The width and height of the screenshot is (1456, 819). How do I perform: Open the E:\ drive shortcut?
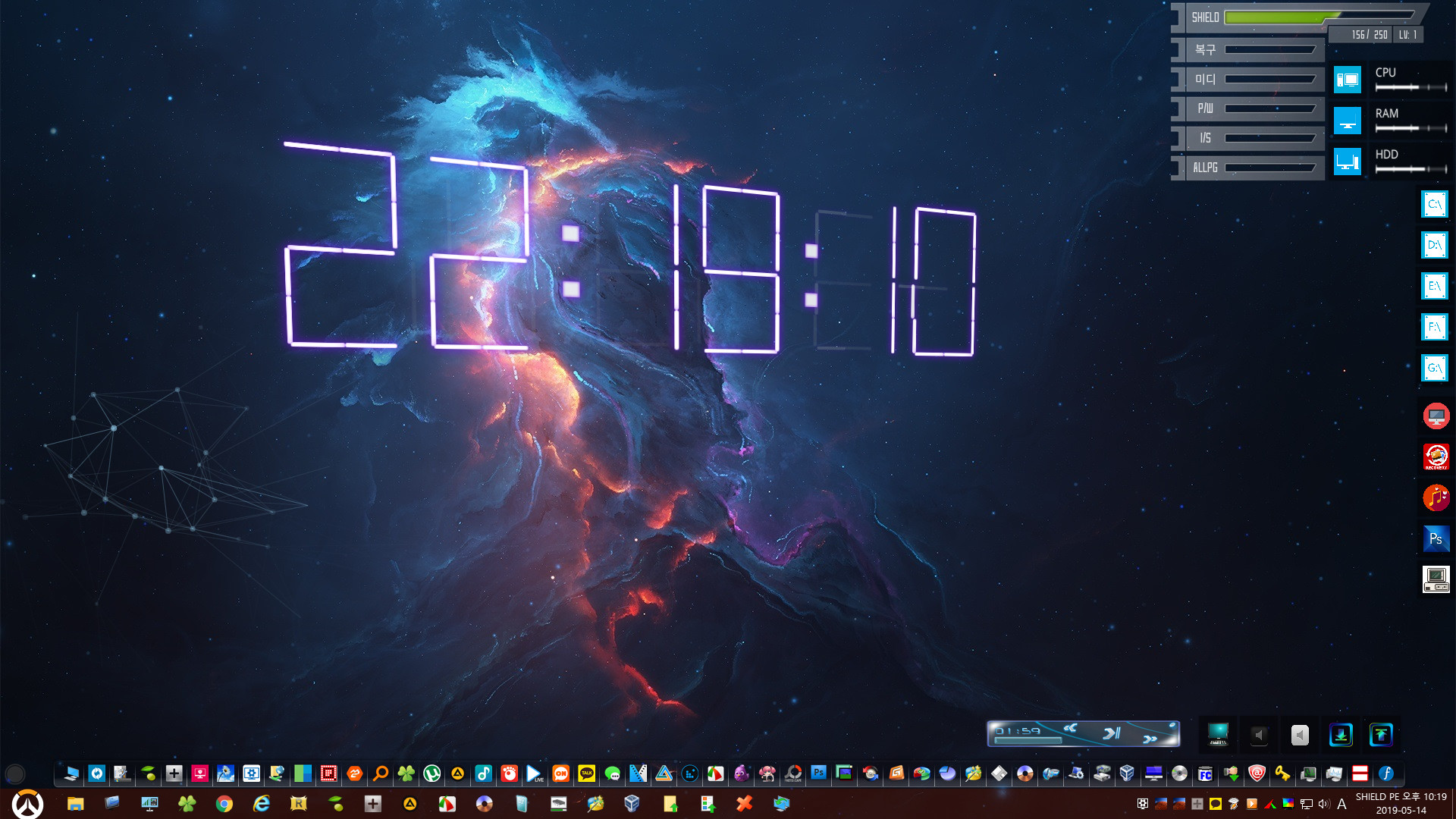coord(1434,287)
